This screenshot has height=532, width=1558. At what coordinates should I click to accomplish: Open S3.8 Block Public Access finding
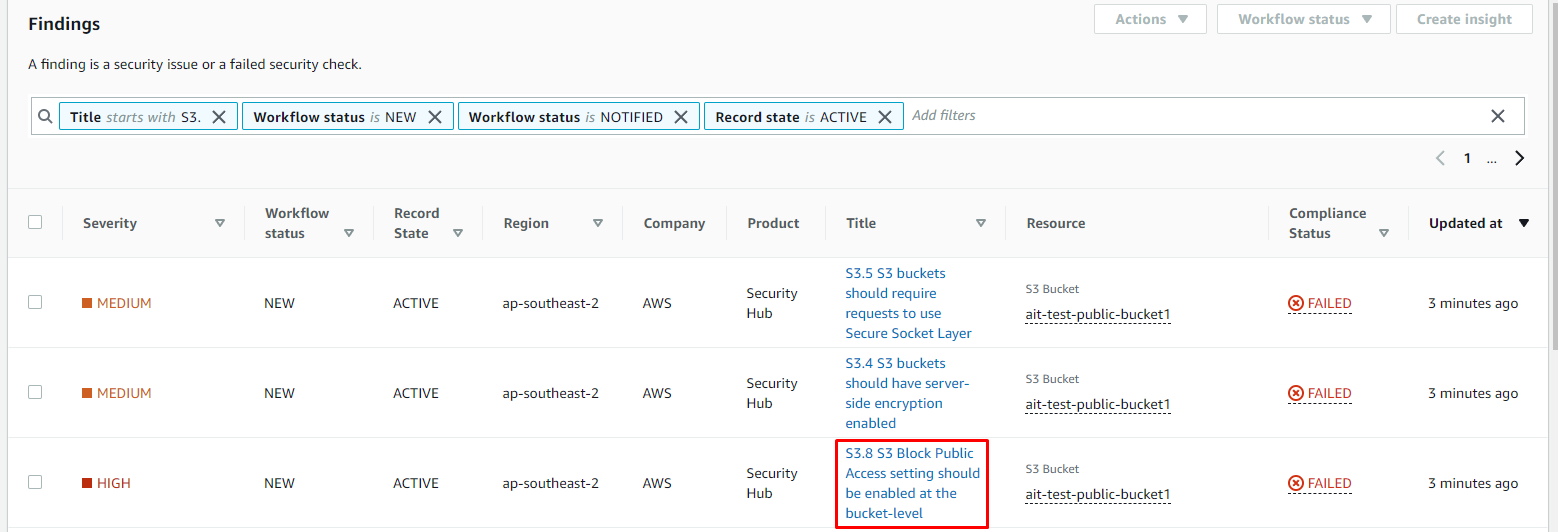coord(912,483)
